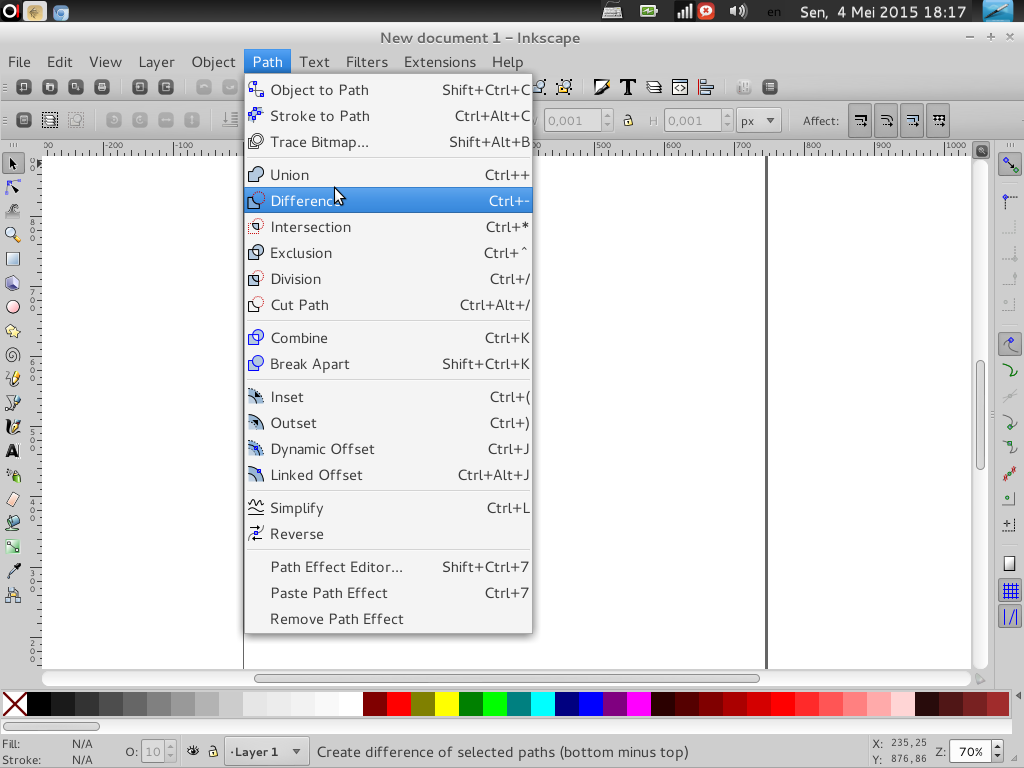Select the Spiral tool
Screen dimensions: 1024x768
(14, 354)
